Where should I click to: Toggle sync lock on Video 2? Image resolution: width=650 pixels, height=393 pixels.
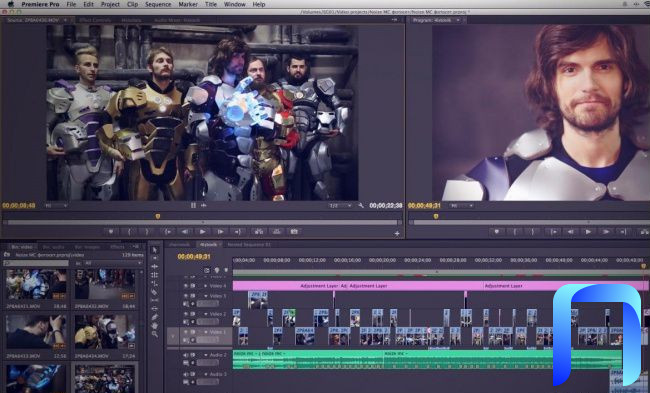(x=193, y=314)
